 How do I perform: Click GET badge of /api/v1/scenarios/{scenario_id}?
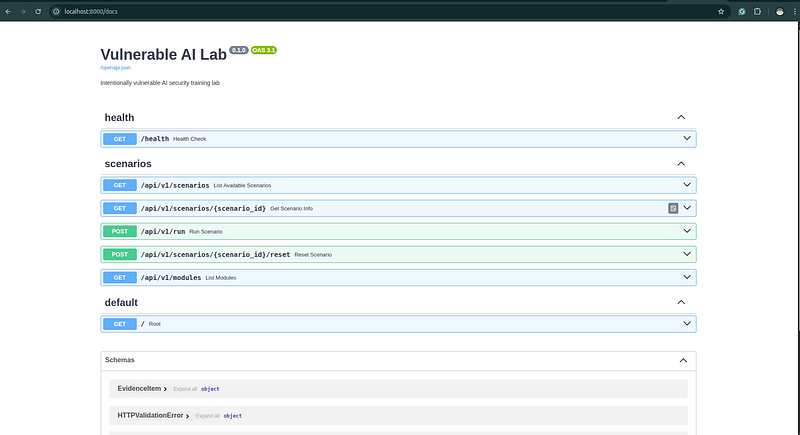119,208
